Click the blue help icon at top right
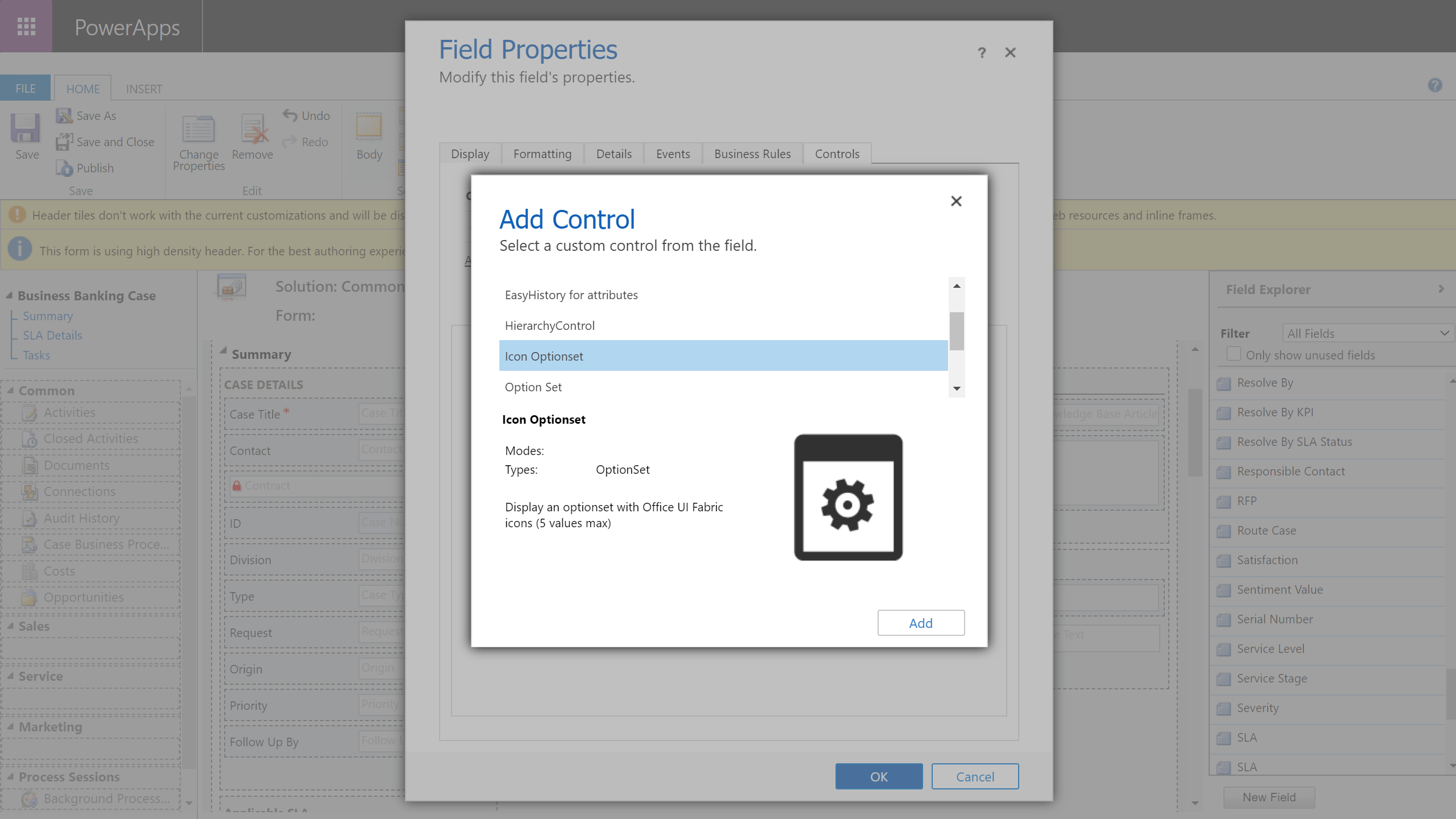1456x819 pixels. (x=1434, y=85)
